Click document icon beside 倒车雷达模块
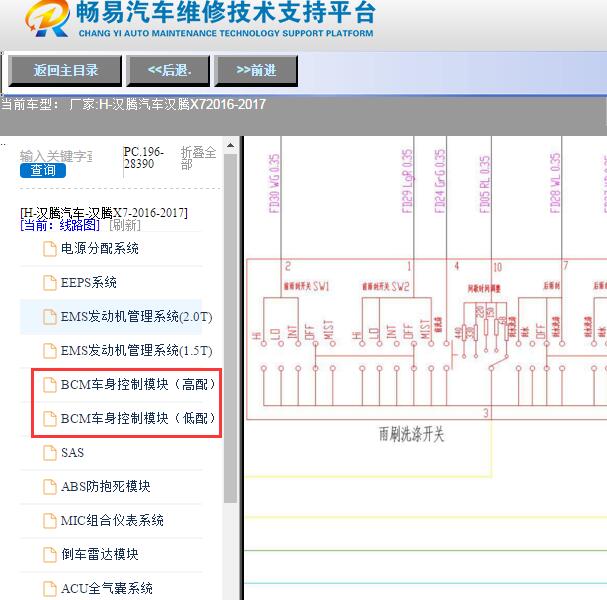 pos(50,554)
